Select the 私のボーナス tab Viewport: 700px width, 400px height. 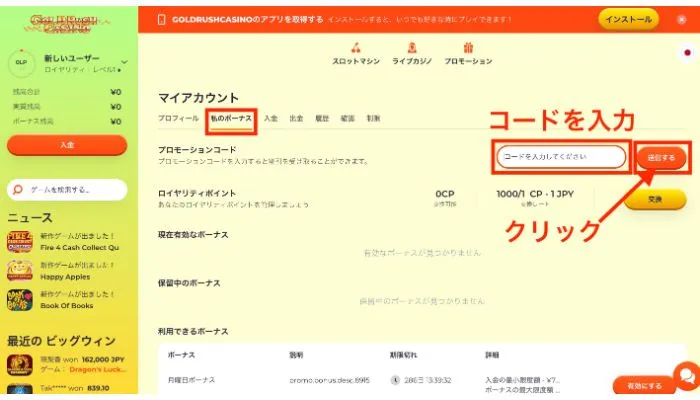pyautogui.click(x=231, y=118)
